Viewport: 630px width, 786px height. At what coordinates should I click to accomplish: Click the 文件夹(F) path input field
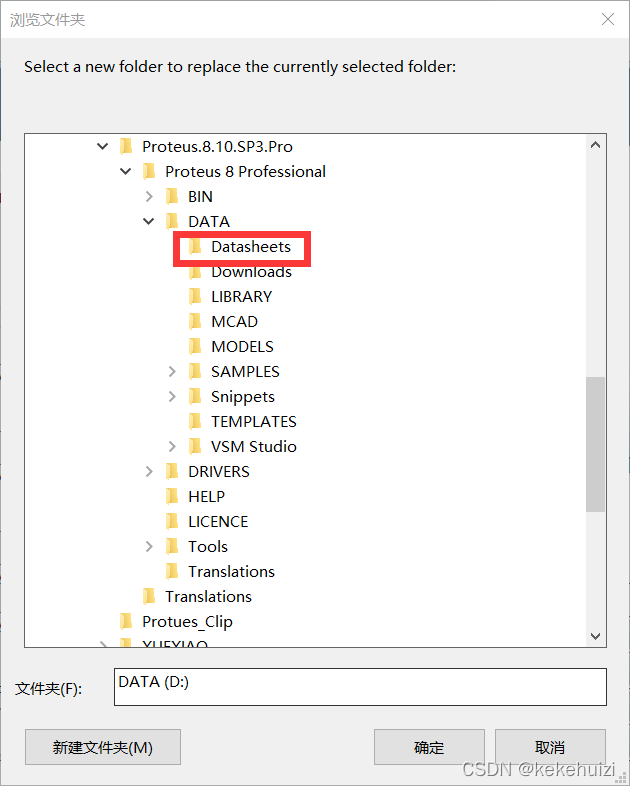pos(360,687)
